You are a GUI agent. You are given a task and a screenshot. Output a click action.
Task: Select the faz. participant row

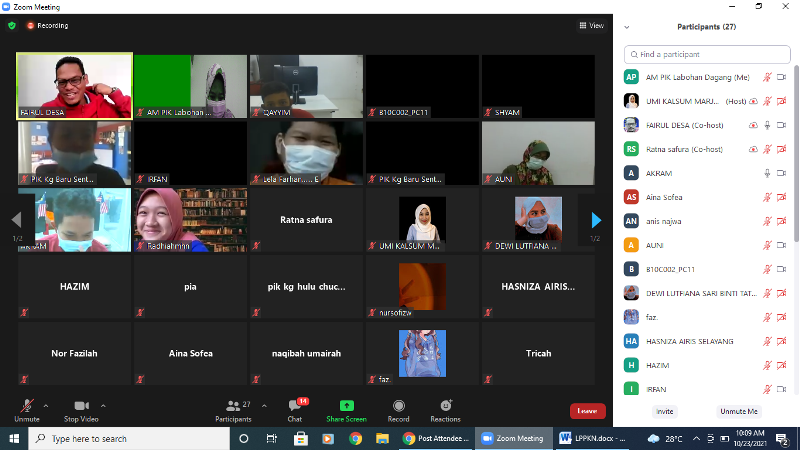coord(707,317)
